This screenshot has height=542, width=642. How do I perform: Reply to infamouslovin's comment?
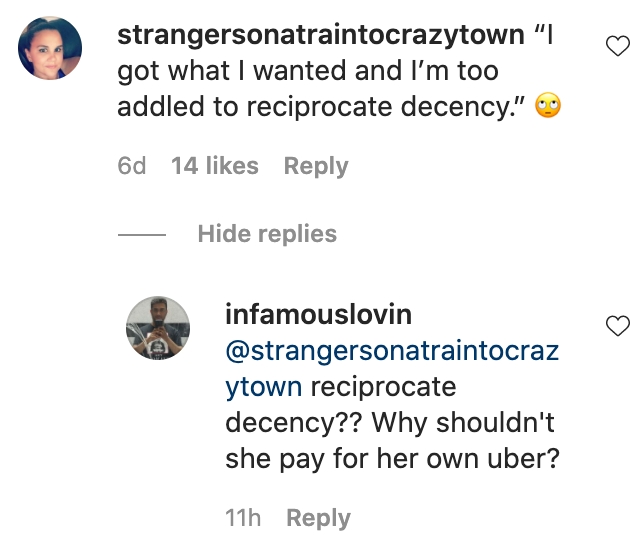coord(318,518)
